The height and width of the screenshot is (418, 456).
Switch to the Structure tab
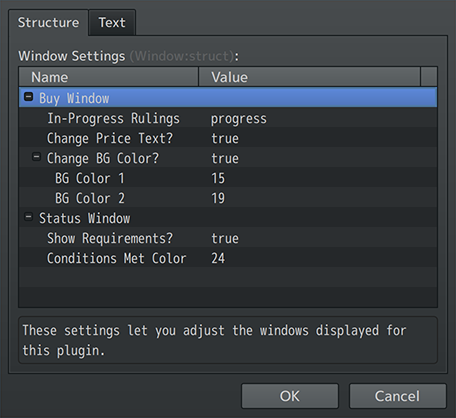tap(48, 23)
